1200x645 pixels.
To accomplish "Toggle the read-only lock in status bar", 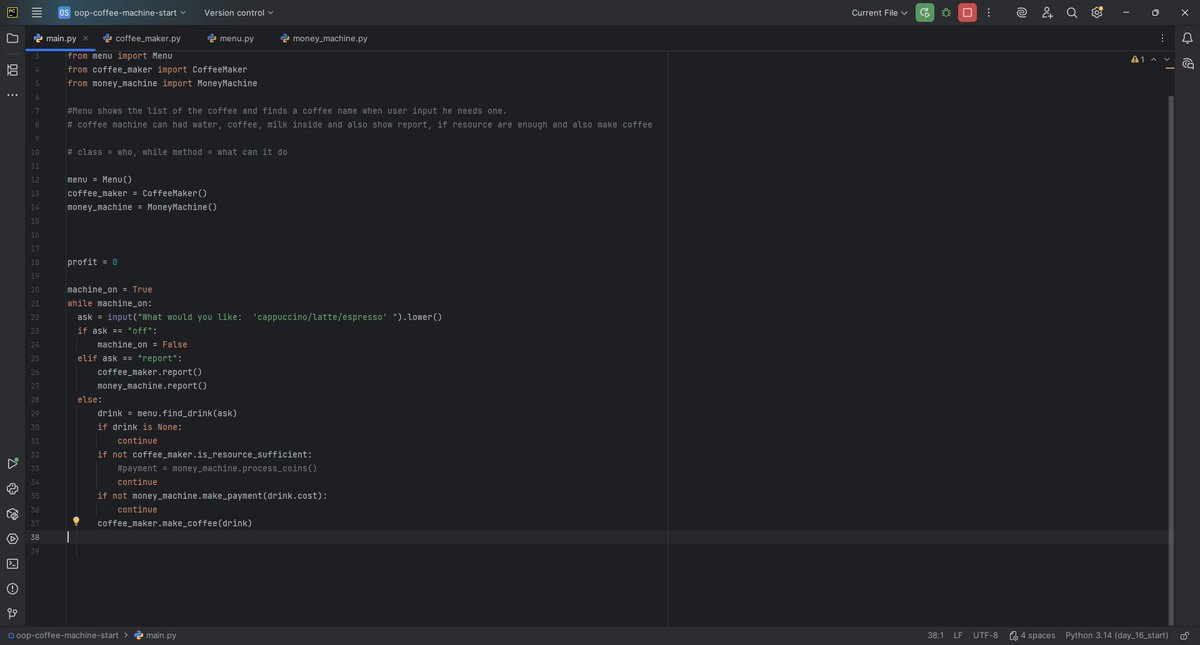I will click(x=1183, y=635).
